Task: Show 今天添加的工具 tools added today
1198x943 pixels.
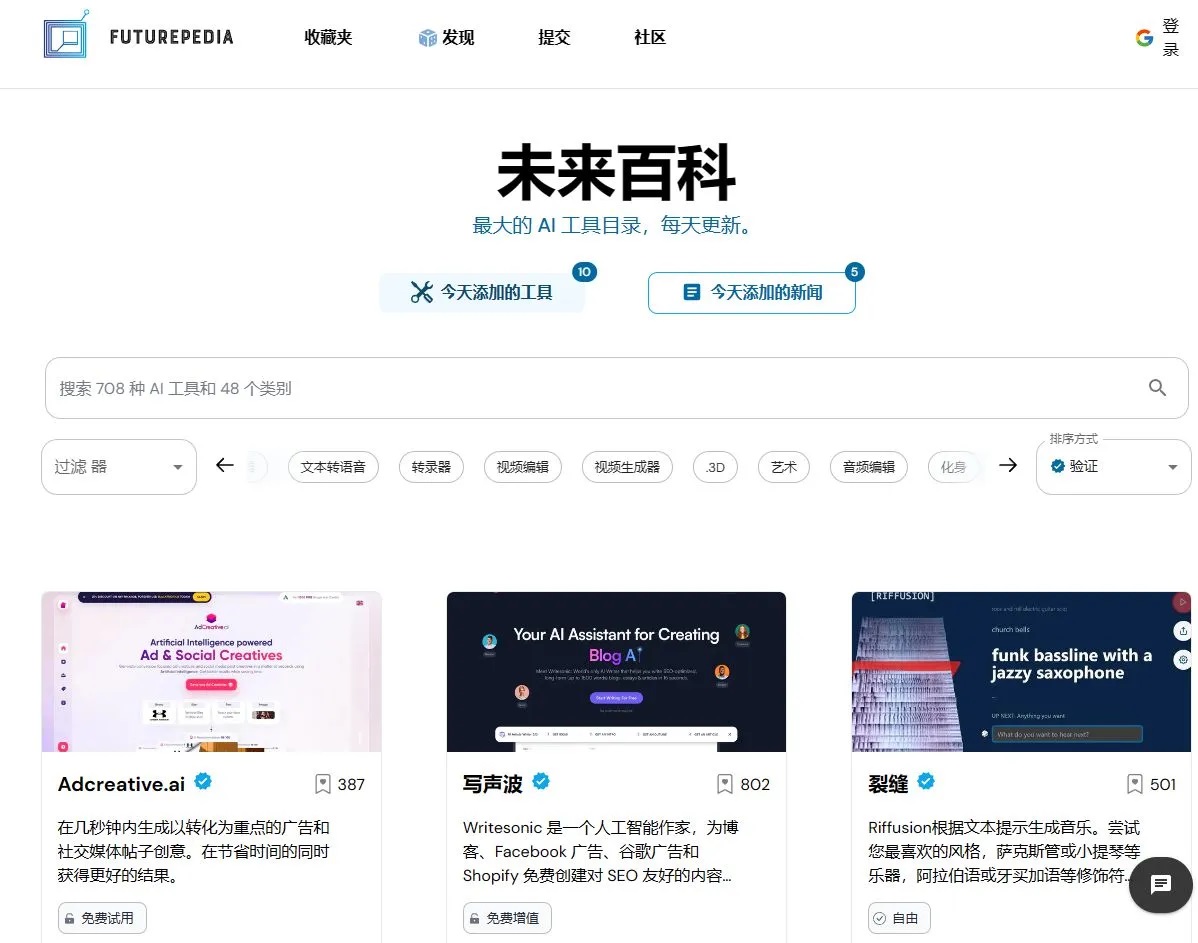Action: (x=482, y=292)
